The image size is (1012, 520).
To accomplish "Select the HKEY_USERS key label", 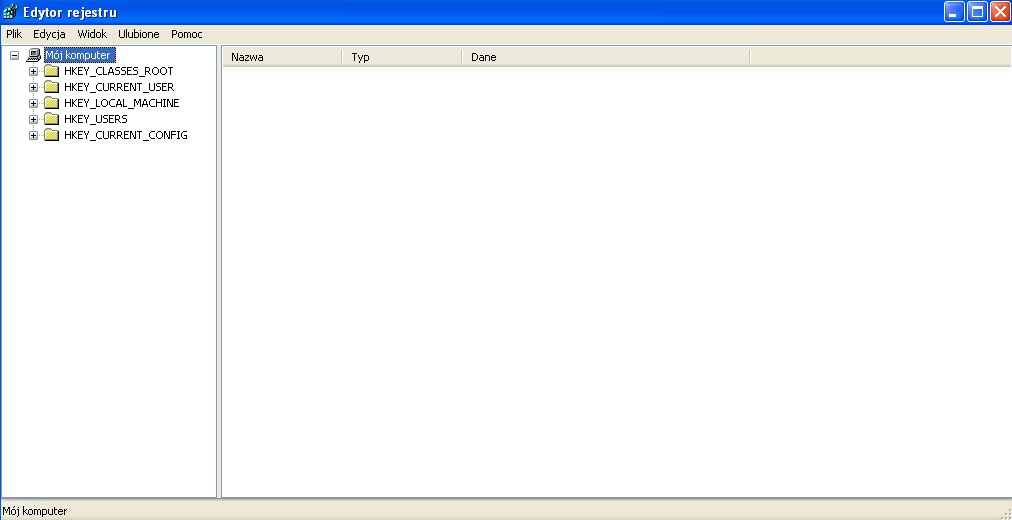I will [x=96, y=120].
